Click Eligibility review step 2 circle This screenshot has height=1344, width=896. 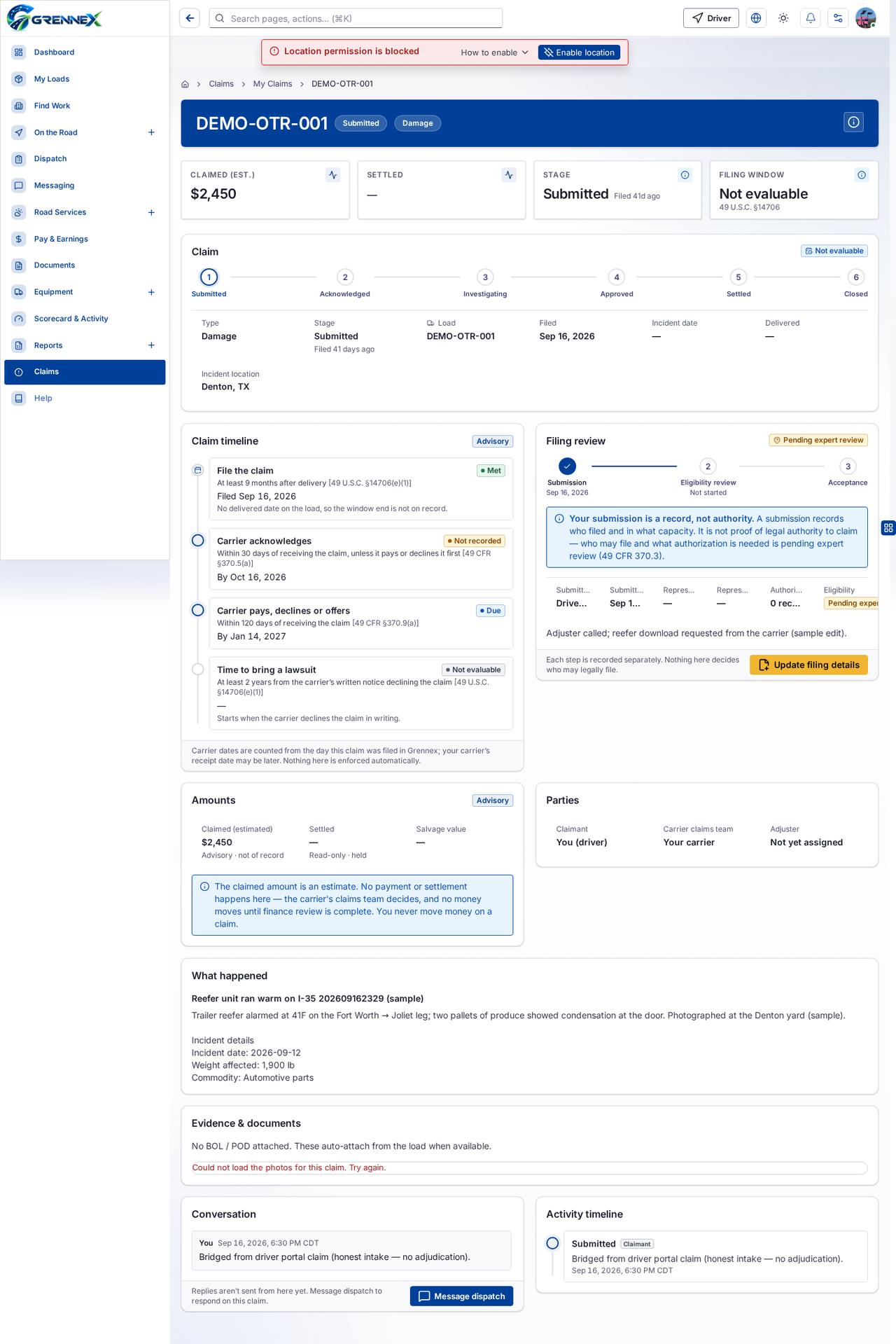click(x=708, y=466)
